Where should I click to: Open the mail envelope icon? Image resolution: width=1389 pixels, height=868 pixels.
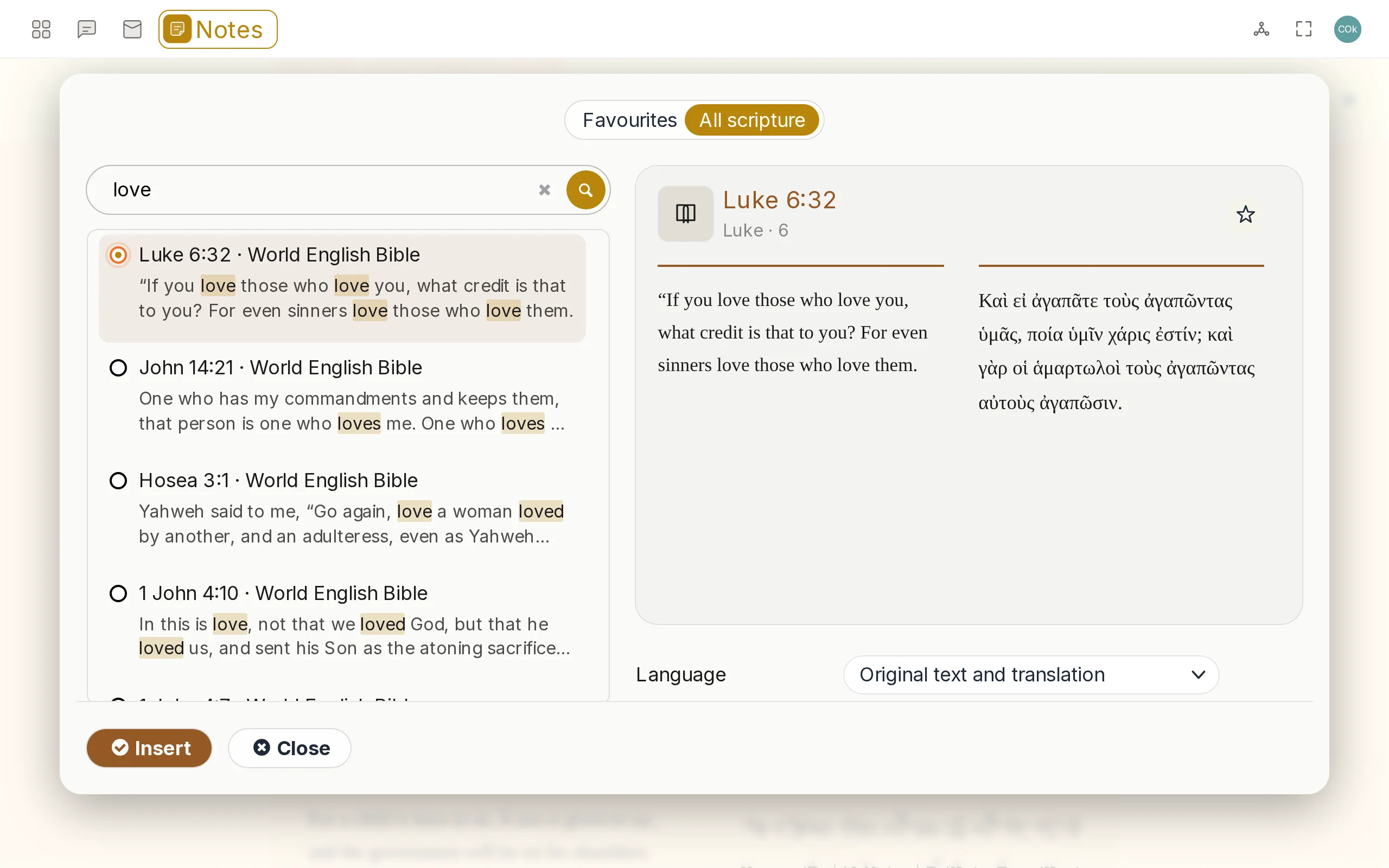[x=132, y=29]
